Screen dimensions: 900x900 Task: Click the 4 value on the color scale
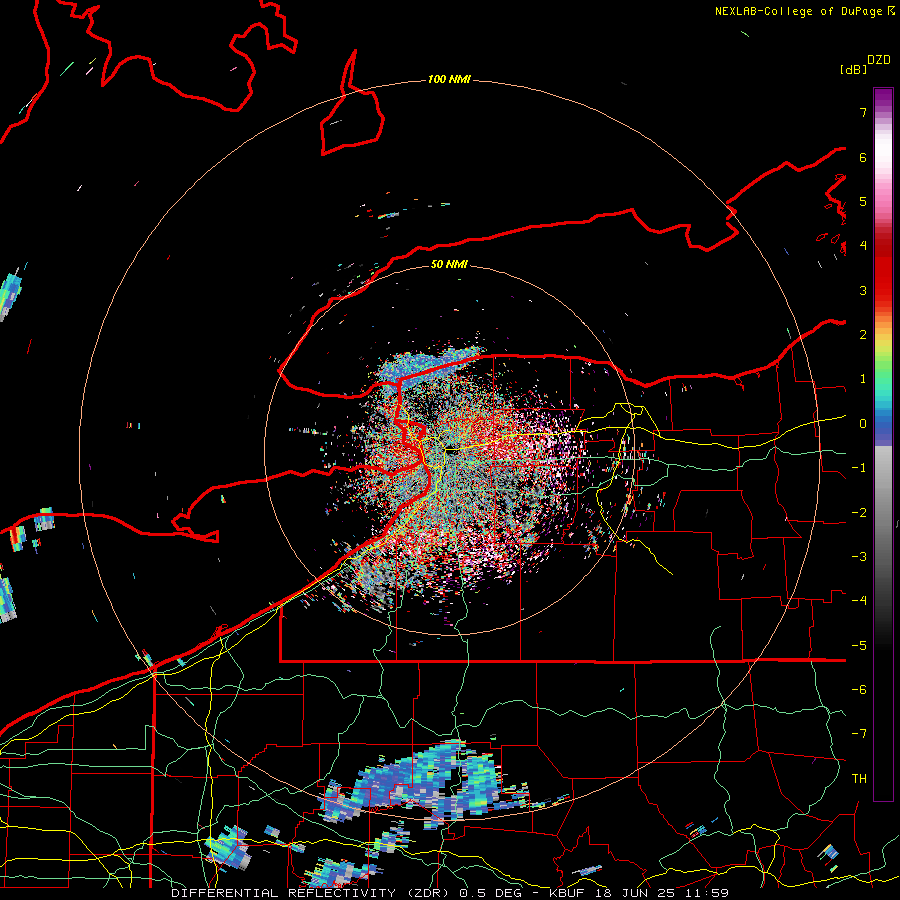(x=863, y=246)
